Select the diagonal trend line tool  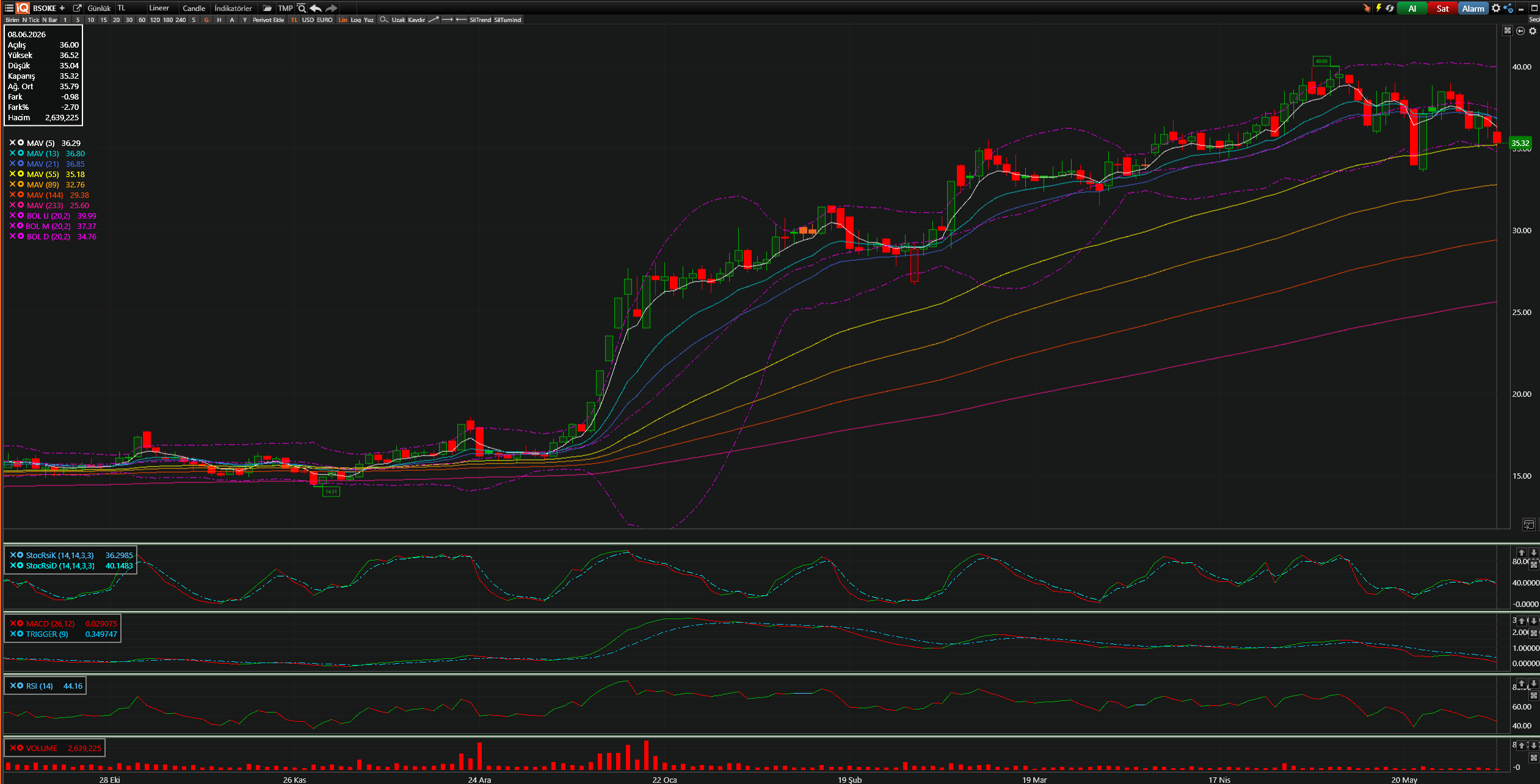click(x=434, y=20)
